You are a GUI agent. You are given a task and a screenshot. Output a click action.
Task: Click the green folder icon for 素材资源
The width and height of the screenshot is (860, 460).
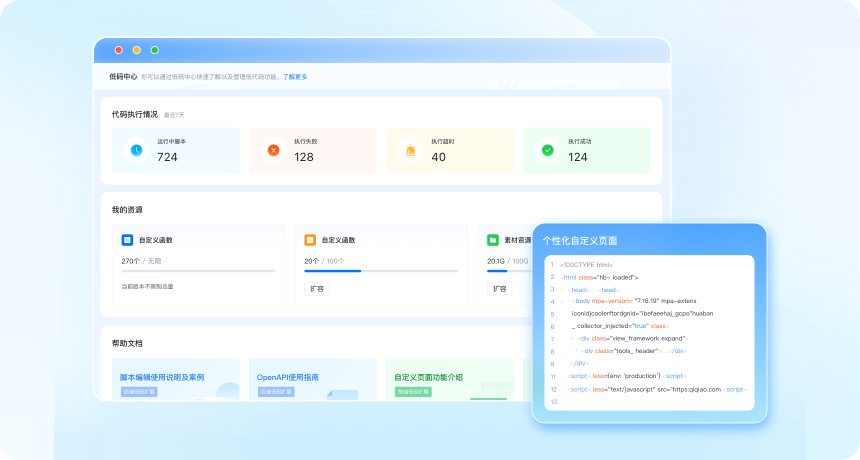[493, 240]
